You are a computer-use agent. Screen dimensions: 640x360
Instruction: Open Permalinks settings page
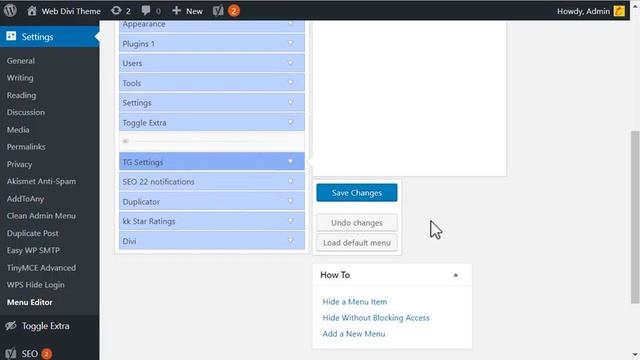tap(26, 147)
